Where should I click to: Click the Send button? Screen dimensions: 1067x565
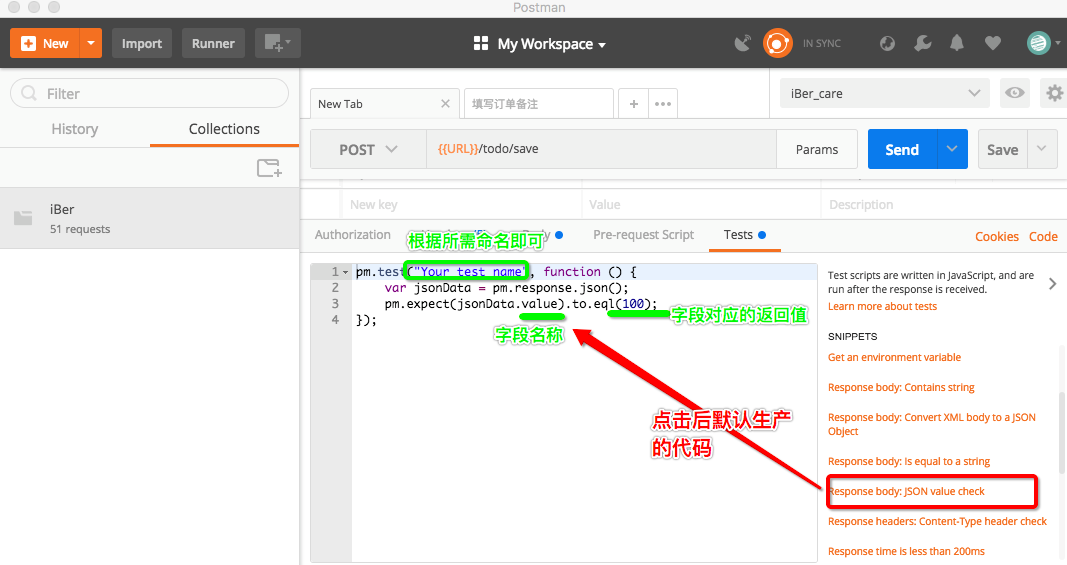(902, 149)
